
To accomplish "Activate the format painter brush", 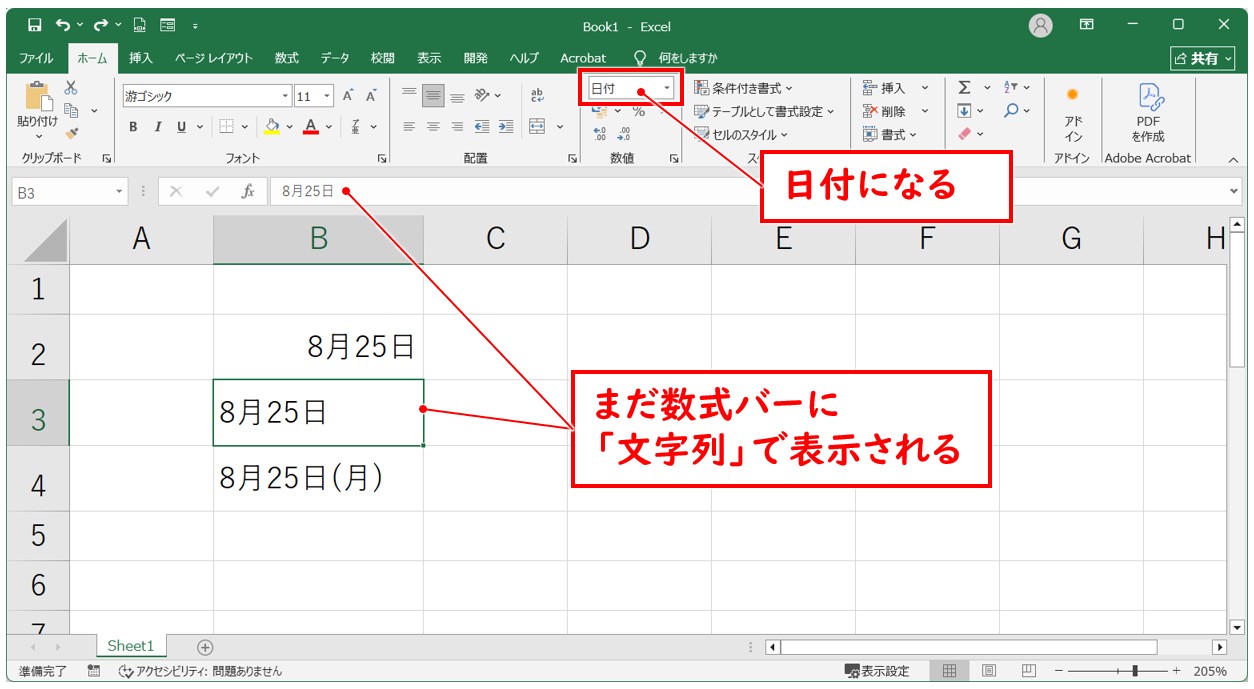I will point(71,132).
